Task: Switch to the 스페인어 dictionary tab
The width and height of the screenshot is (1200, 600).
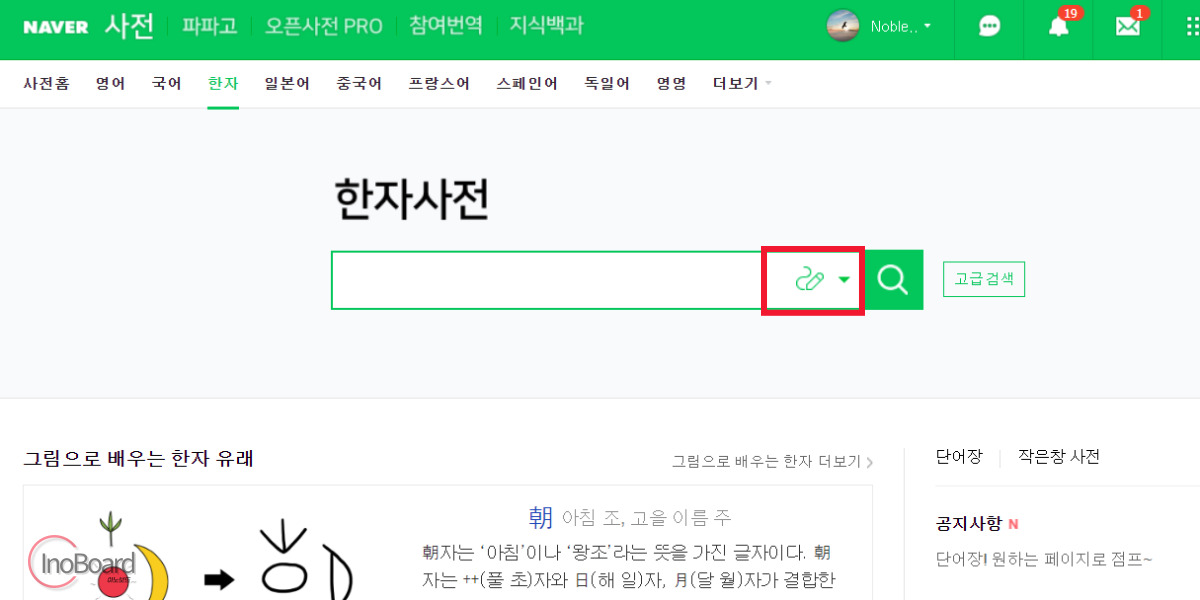Action: click(x=527, y=84)
